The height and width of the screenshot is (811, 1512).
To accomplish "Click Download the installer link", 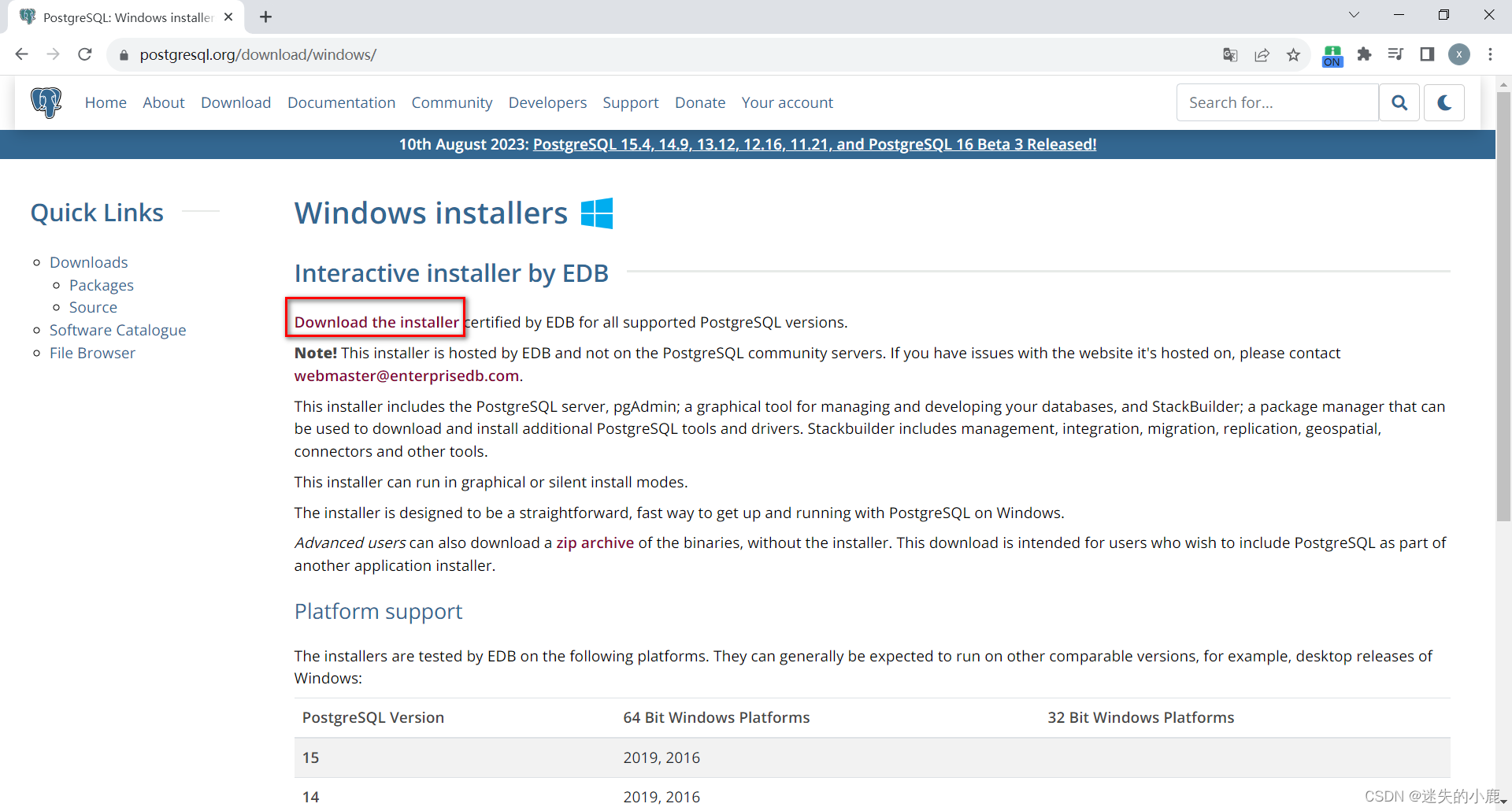I will click(376, 322).
